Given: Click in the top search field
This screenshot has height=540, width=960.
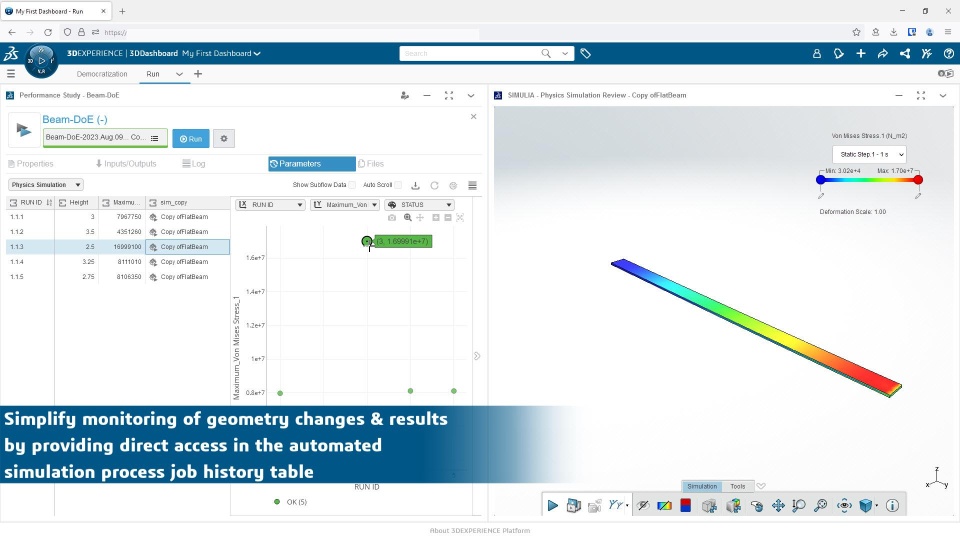Looking at the screenshot, I should (469, 54).
